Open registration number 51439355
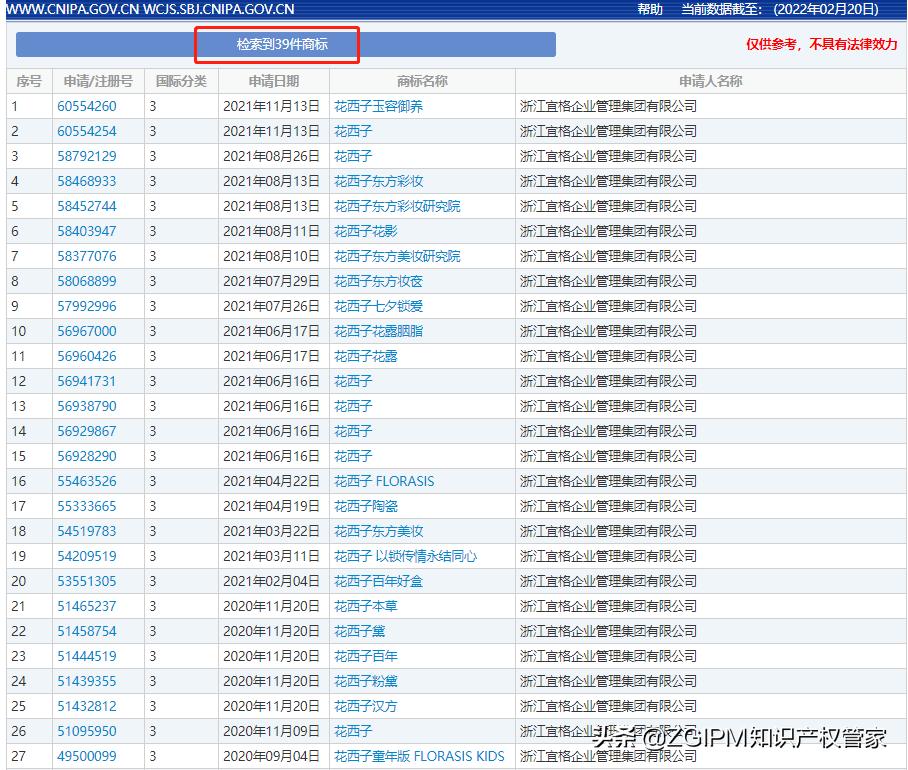 coord(87,681)
